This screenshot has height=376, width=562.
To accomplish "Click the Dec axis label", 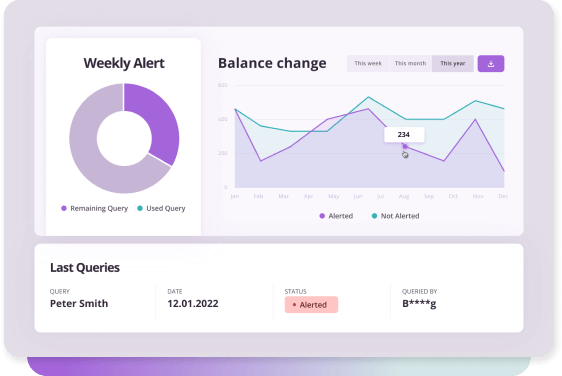I will [x=503, y=196].
